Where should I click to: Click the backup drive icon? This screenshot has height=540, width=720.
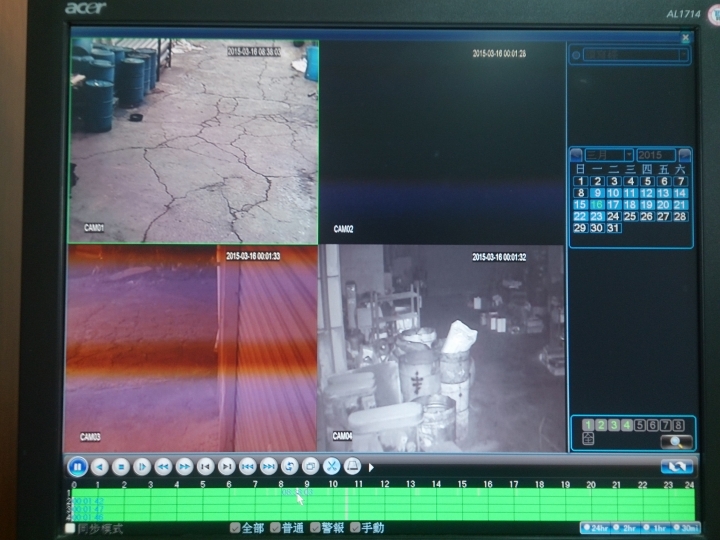pyautogui.click(x=353, y=467)
